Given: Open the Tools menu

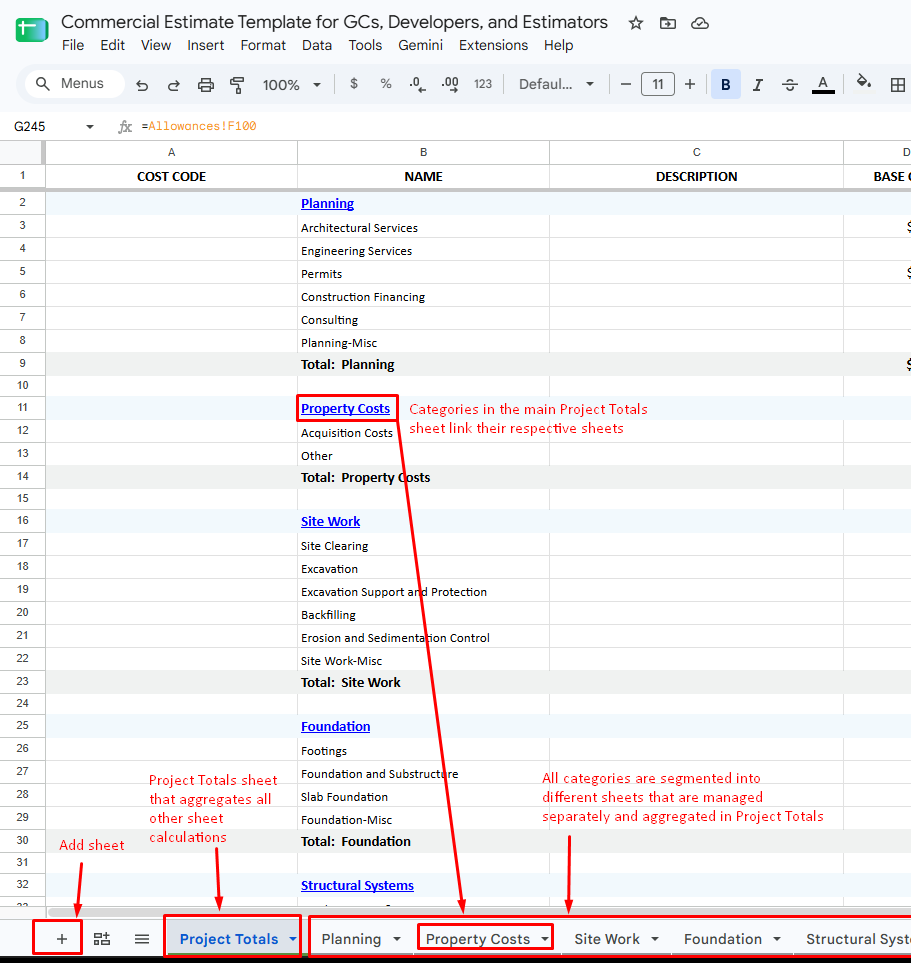Looking at the screenshot, I should click(x=365, y=45).
